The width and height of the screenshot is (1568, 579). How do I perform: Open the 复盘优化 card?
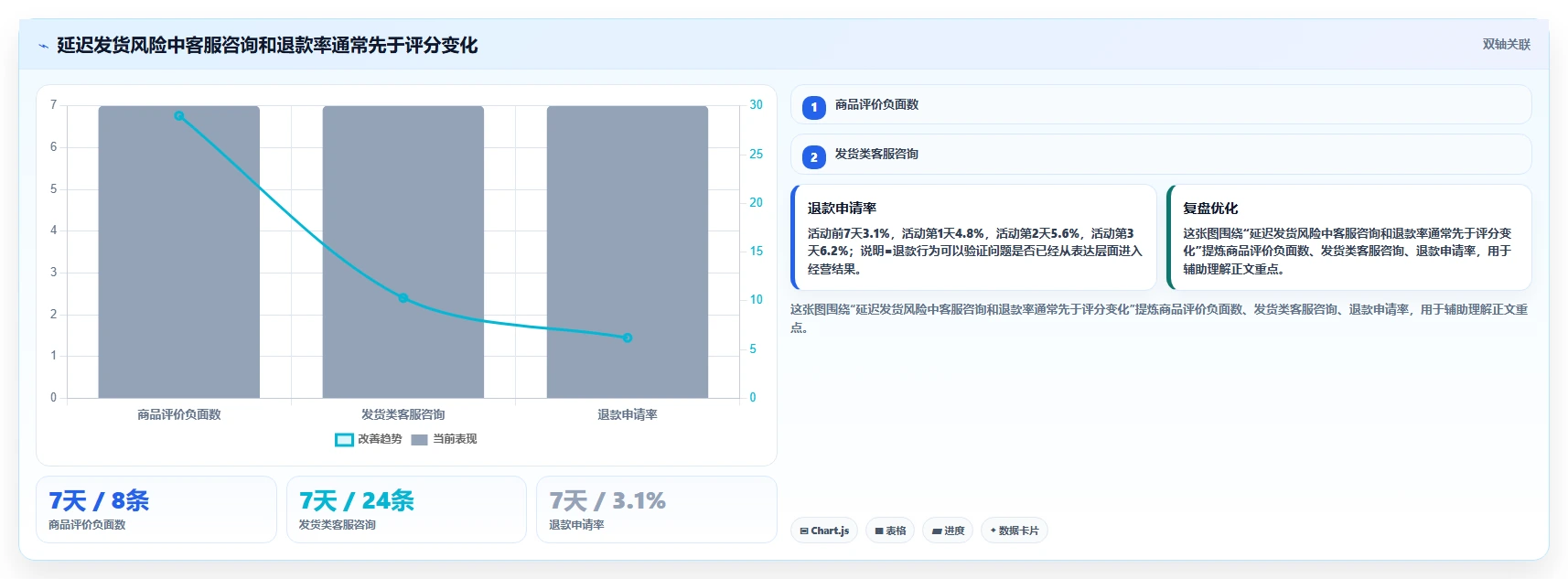pos(1349,238)
